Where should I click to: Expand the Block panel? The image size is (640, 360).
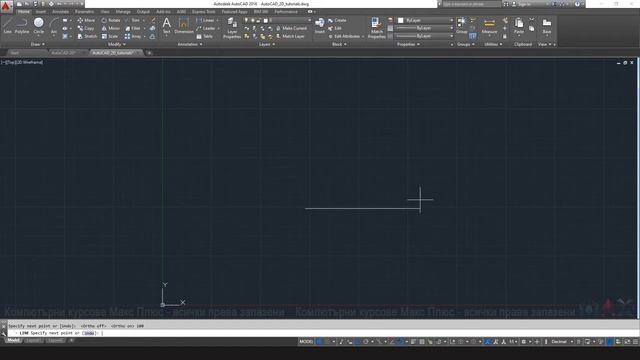pos(339,44)
